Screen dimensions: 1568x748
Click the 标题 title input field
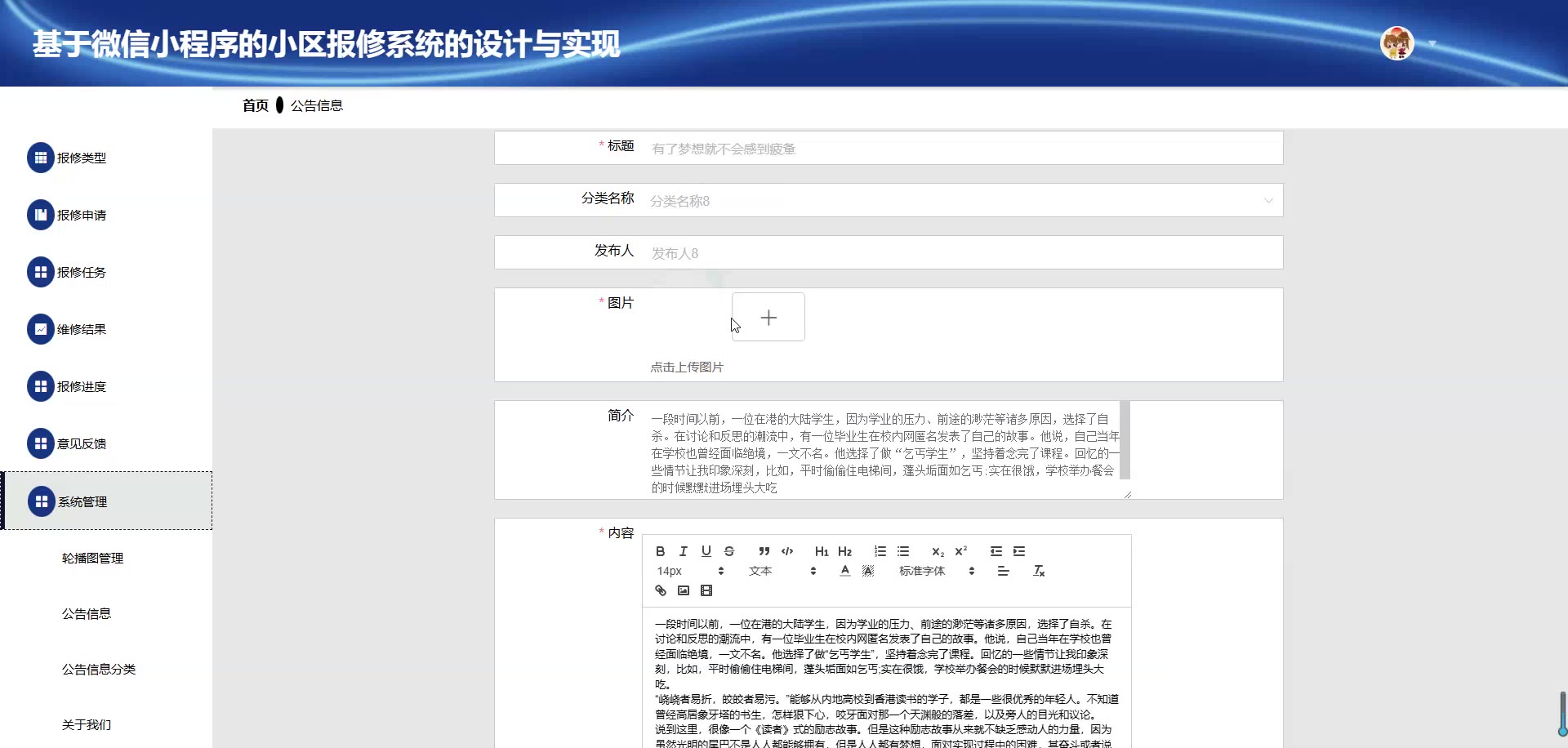pyautogui.click(x=964, y=148)
